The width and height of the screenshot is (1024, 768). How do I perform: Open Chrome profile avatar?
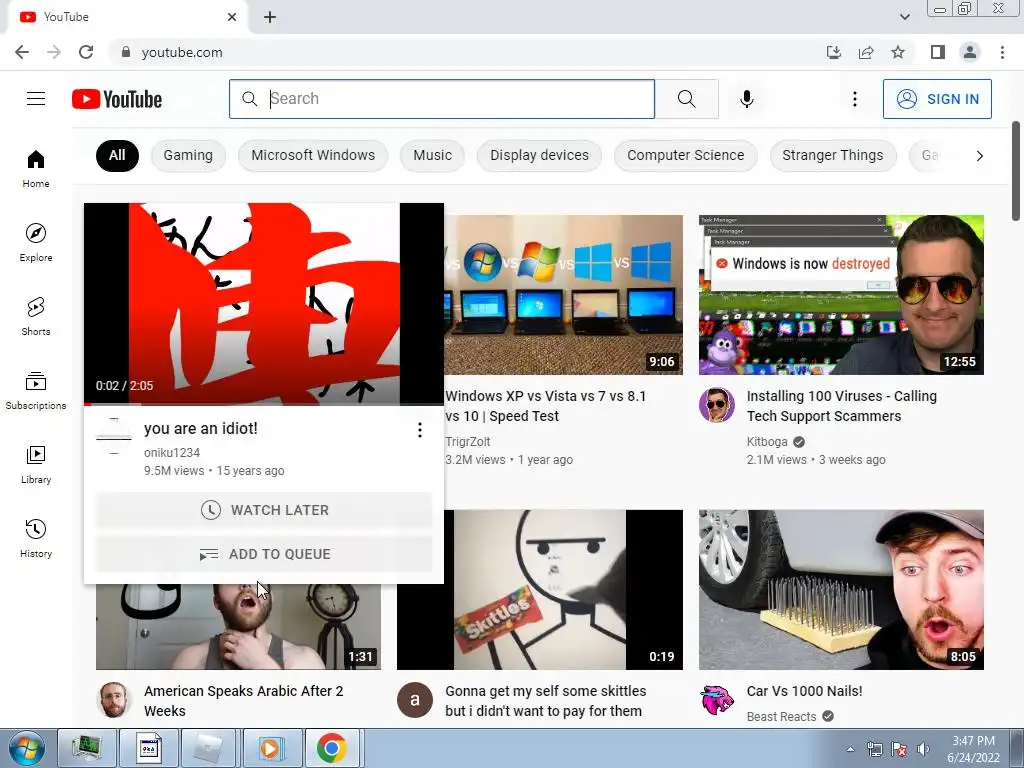pyautogui.click(x=970, y=52)
